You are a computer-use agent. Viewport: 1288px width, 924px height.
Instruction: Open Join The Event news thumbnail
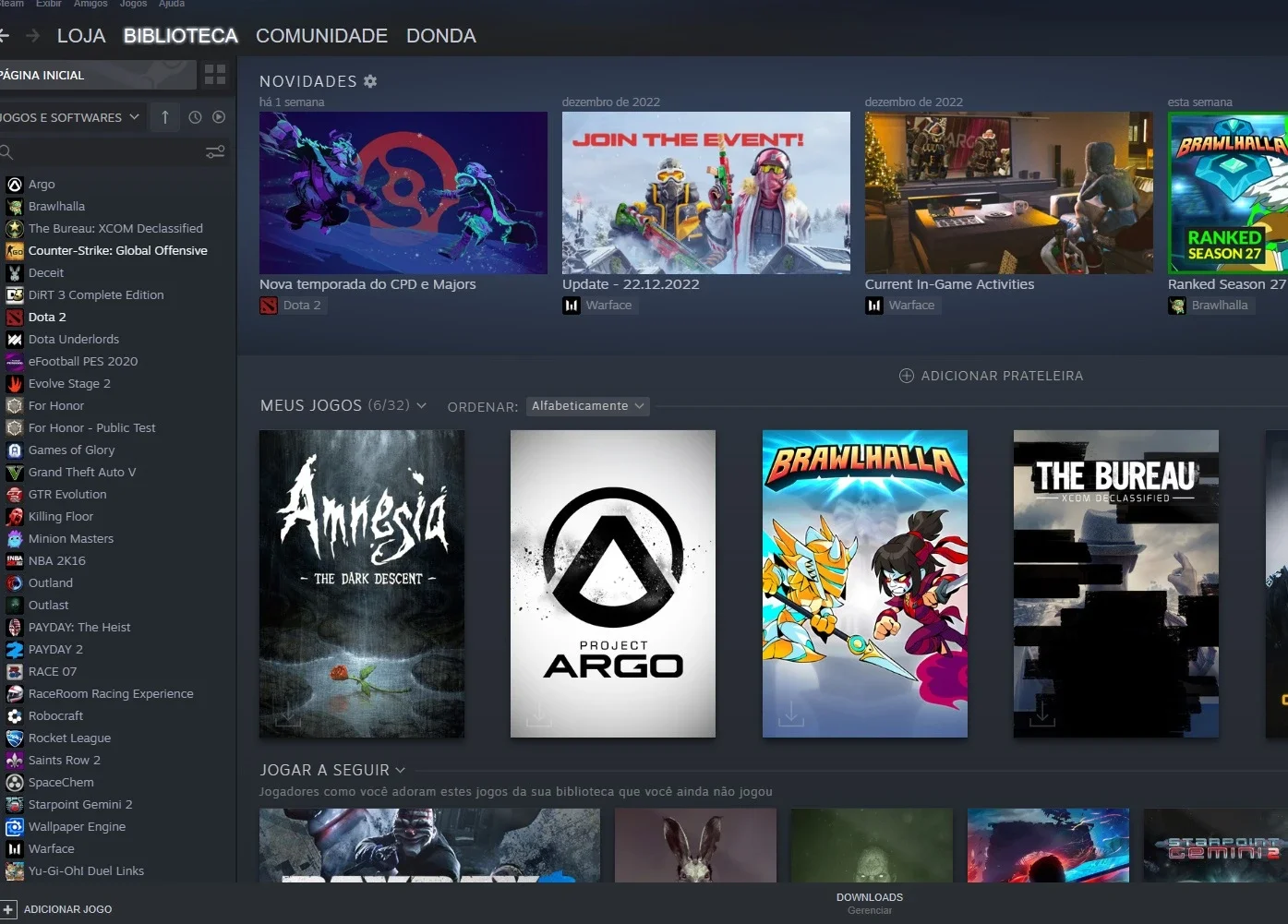coord(706,193)
